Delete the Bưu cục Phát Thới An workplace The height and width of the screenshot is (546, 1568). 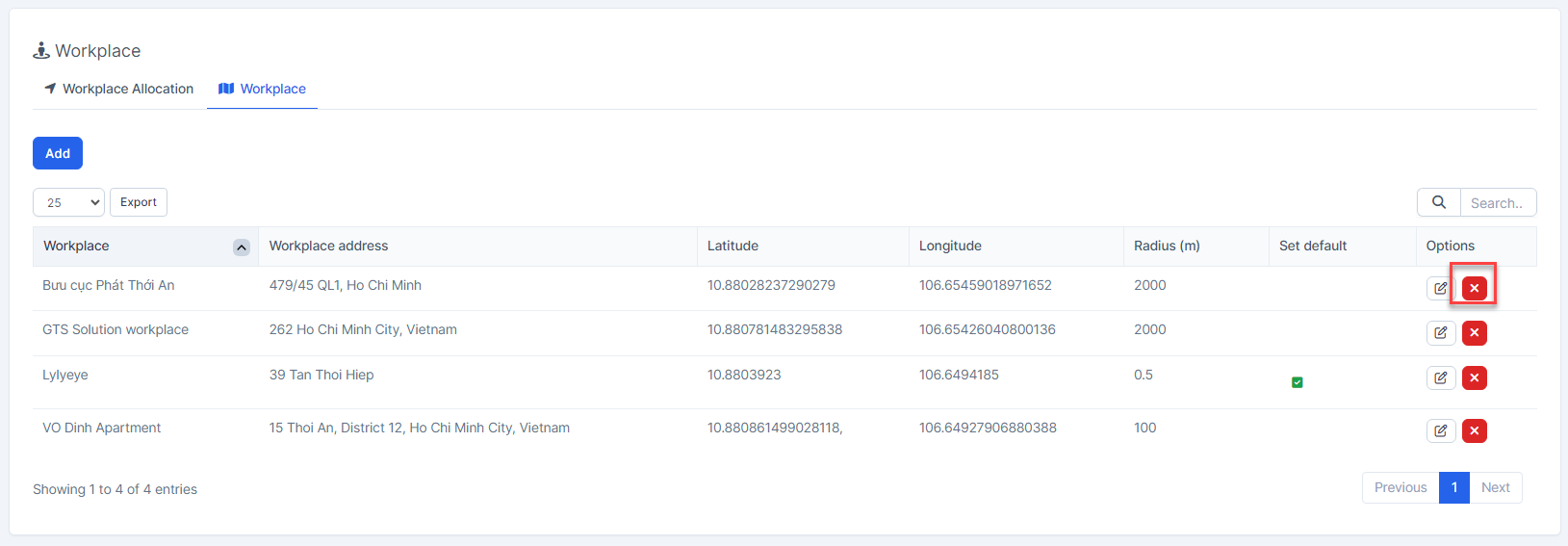1474,288
